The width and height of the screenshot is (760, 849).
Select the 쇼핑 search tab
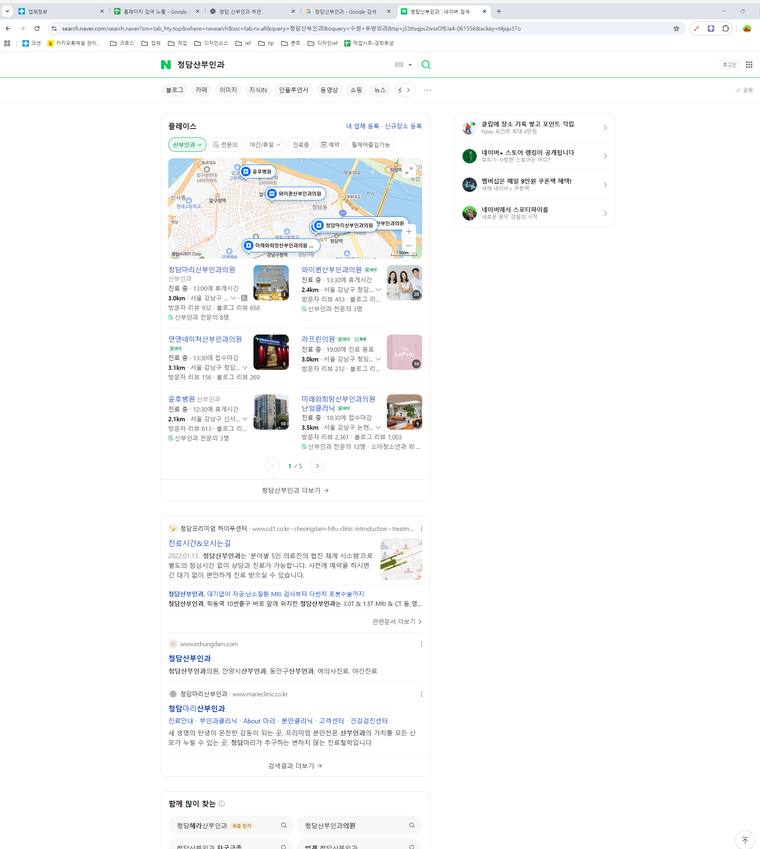pyautogui.click(x=356, y=90)
